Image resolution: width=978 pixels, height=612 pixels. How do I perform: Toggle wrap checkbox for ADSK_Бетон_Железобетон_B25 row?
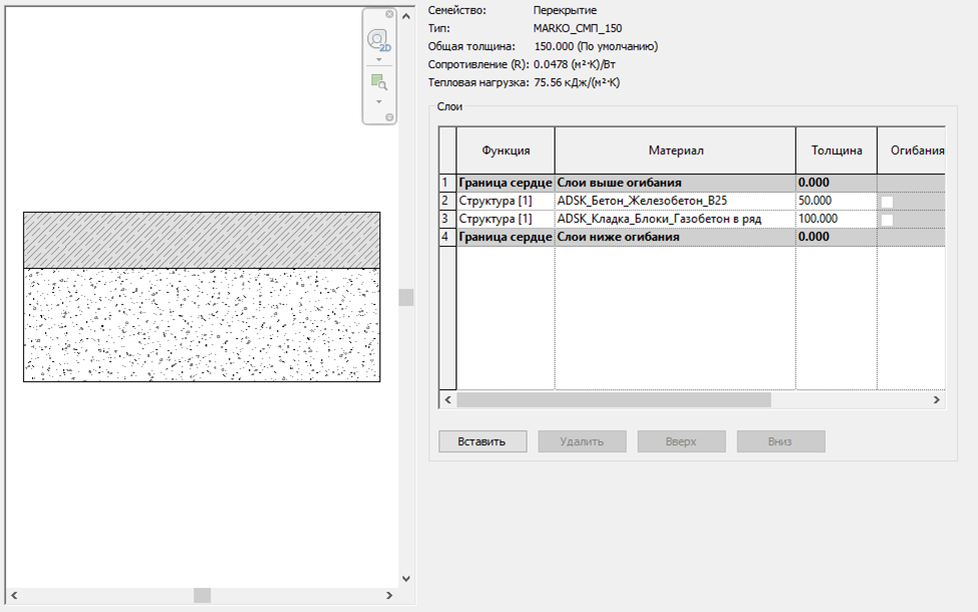(887, 202)
